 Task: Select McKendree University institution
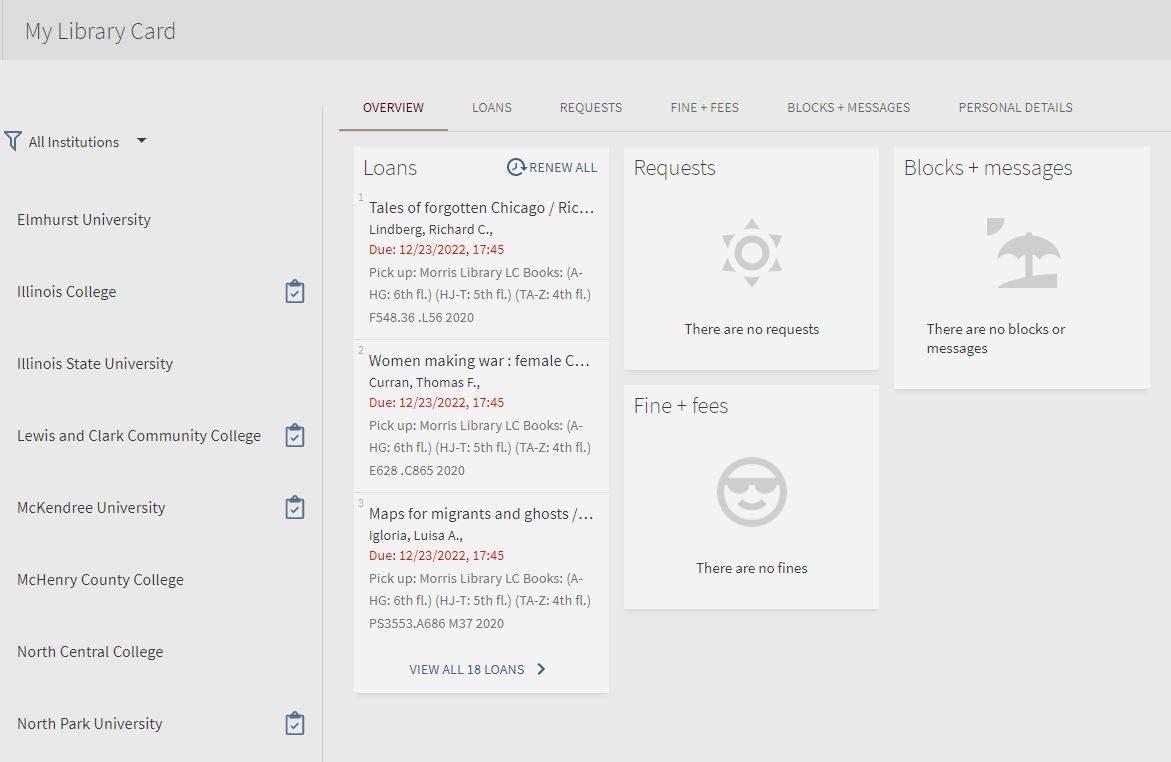pos(91,508)
